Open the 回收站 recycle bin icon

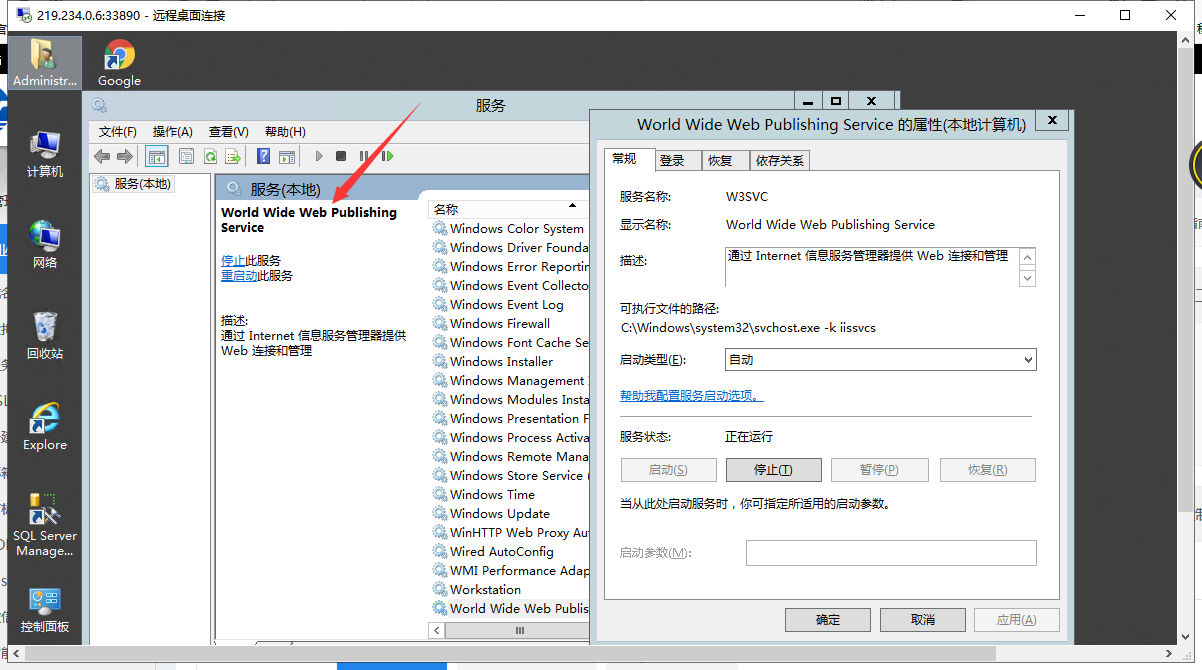click(x=45, y=336)
